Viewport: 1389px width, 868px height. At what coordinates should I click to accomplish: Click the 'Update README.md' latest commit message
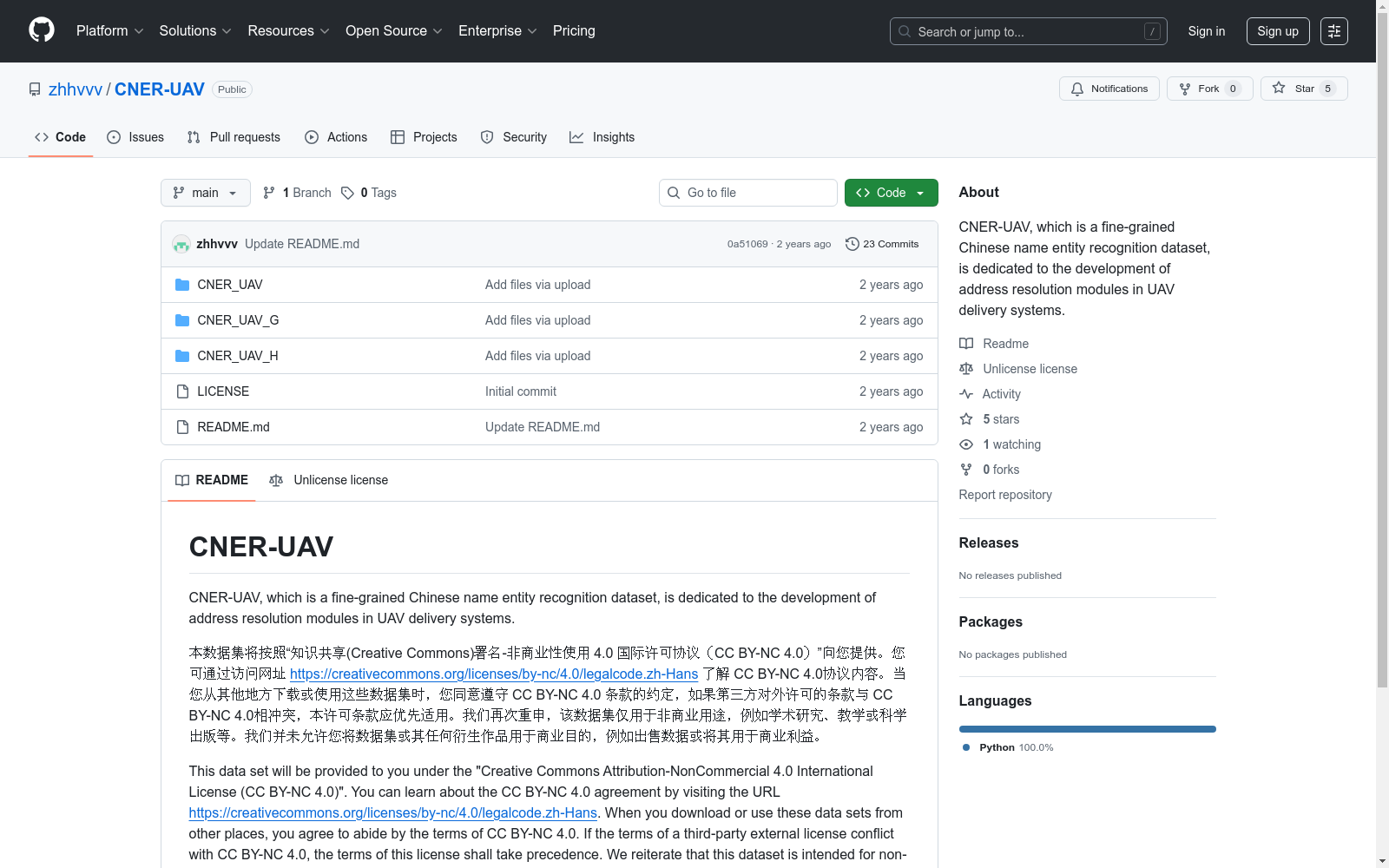pyautogui.click(x=302, y=244)
